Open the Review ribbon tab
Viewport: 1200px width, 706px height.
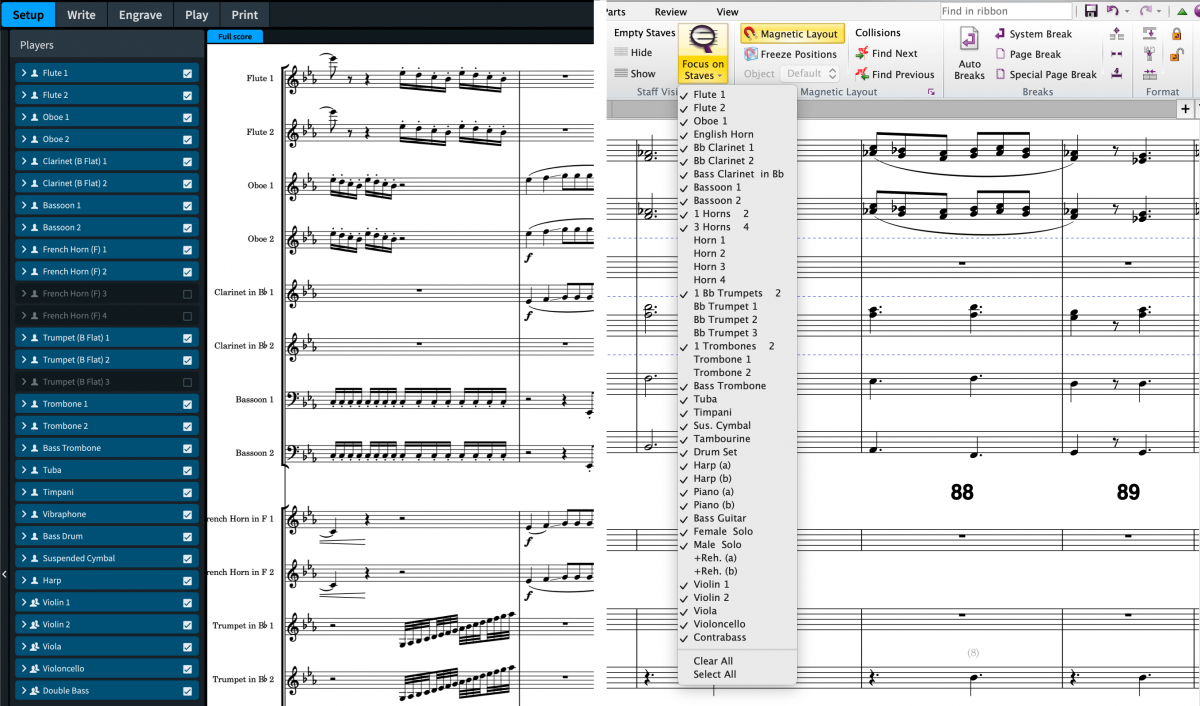point(671,12)
